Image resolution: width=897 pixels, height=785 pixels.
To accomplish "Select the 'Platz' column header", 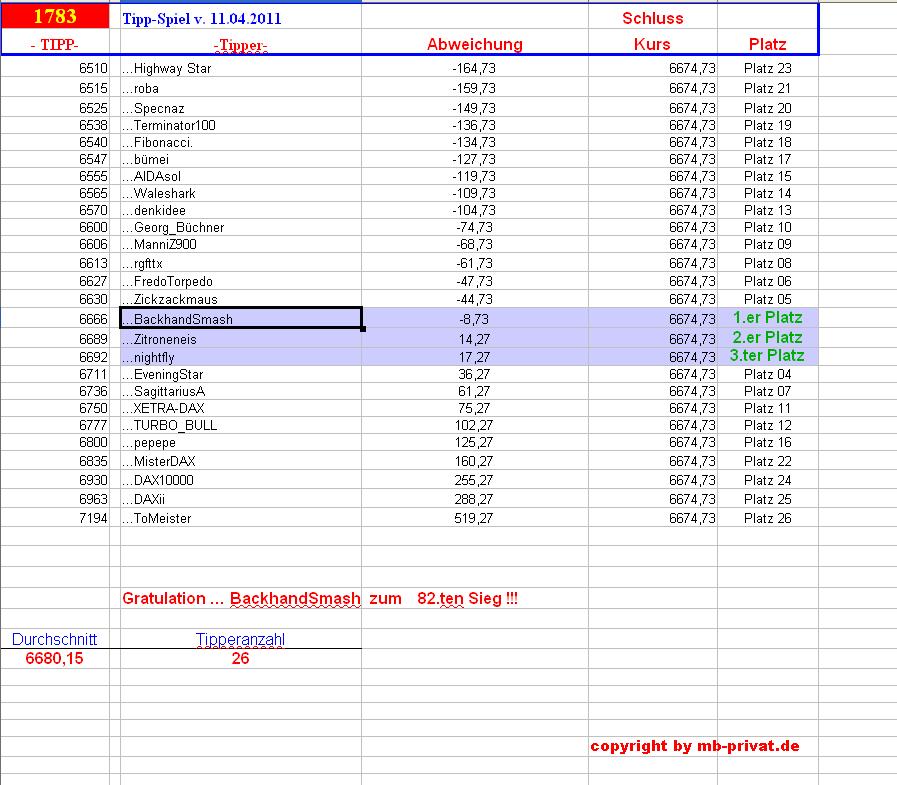I will tap(768, 45).
